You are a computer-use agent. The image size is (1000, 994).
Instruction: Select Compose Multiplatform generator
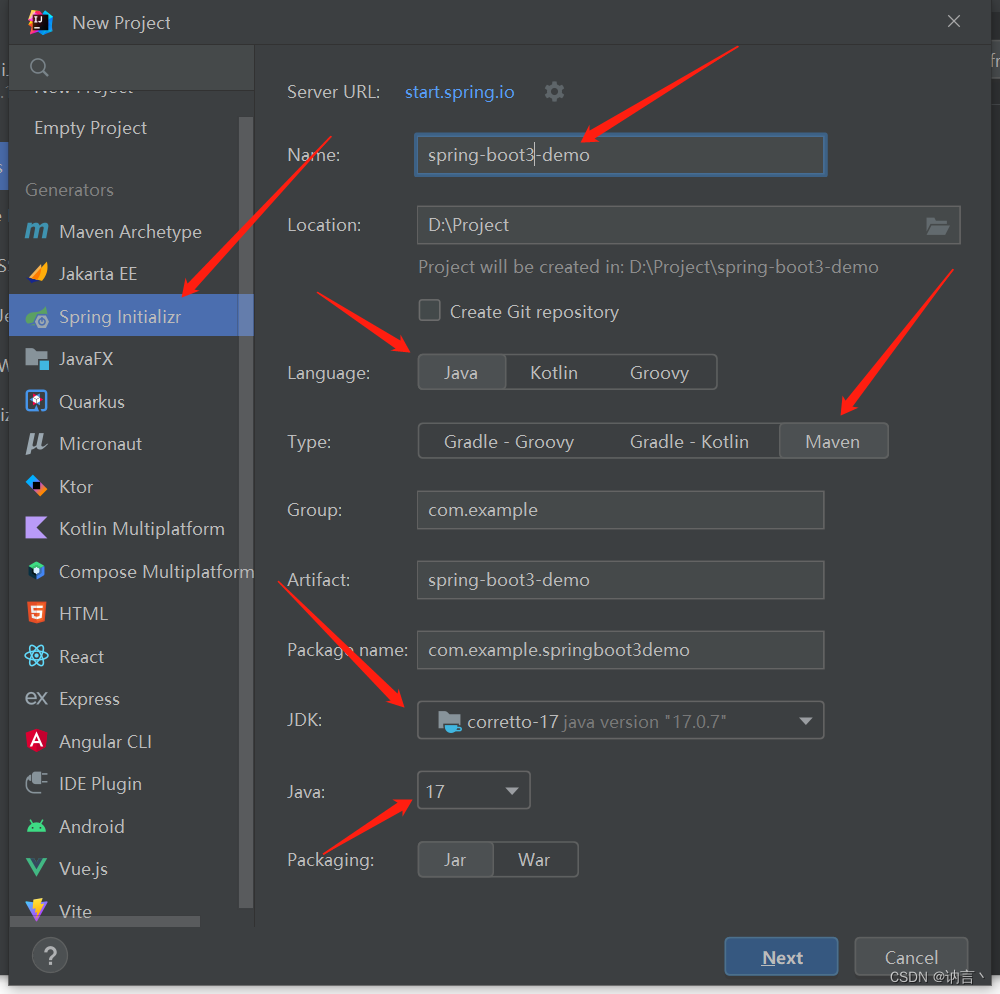[156, 571]
